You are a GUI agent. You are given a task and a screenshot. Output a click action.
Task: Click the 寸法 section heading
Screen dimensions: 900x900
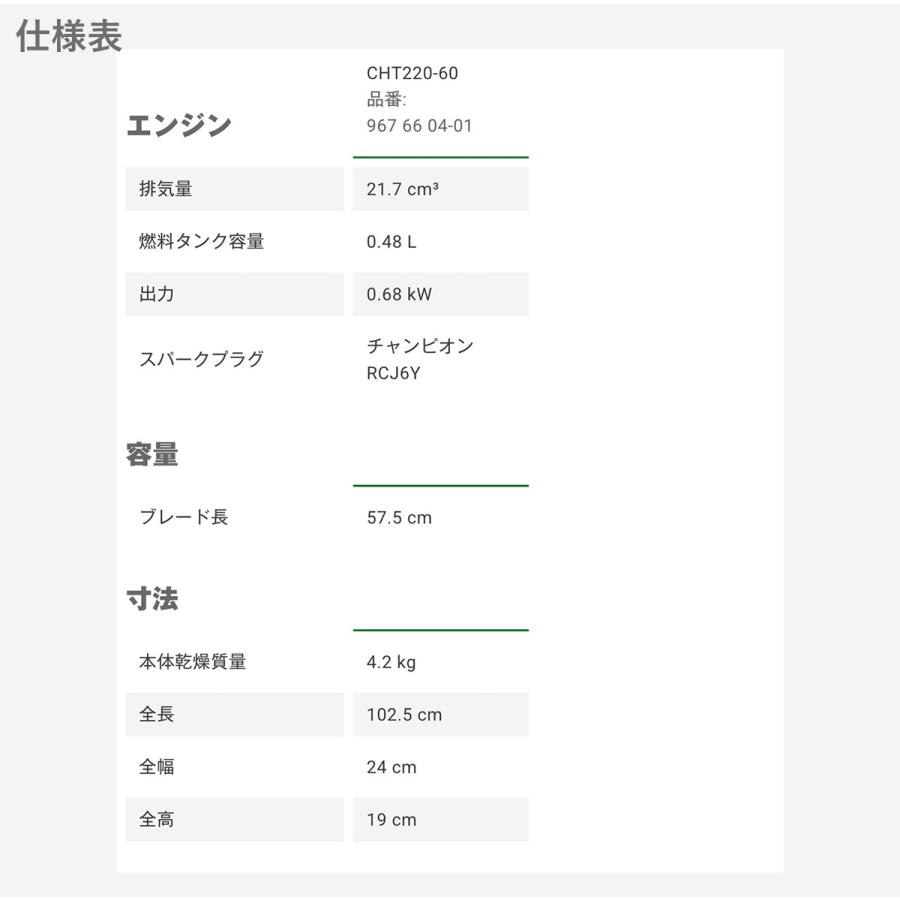(152, 600)
